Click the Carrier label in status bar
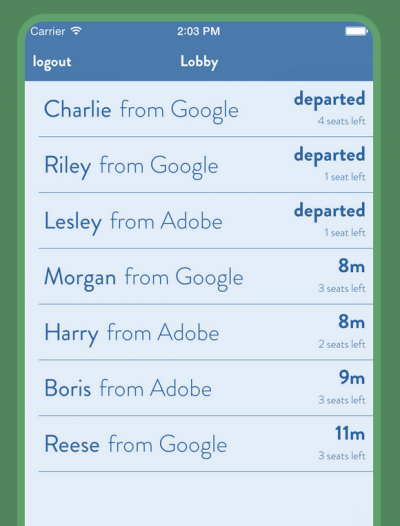The height and width of the screenshot is (526, 400). coord(48,31)
